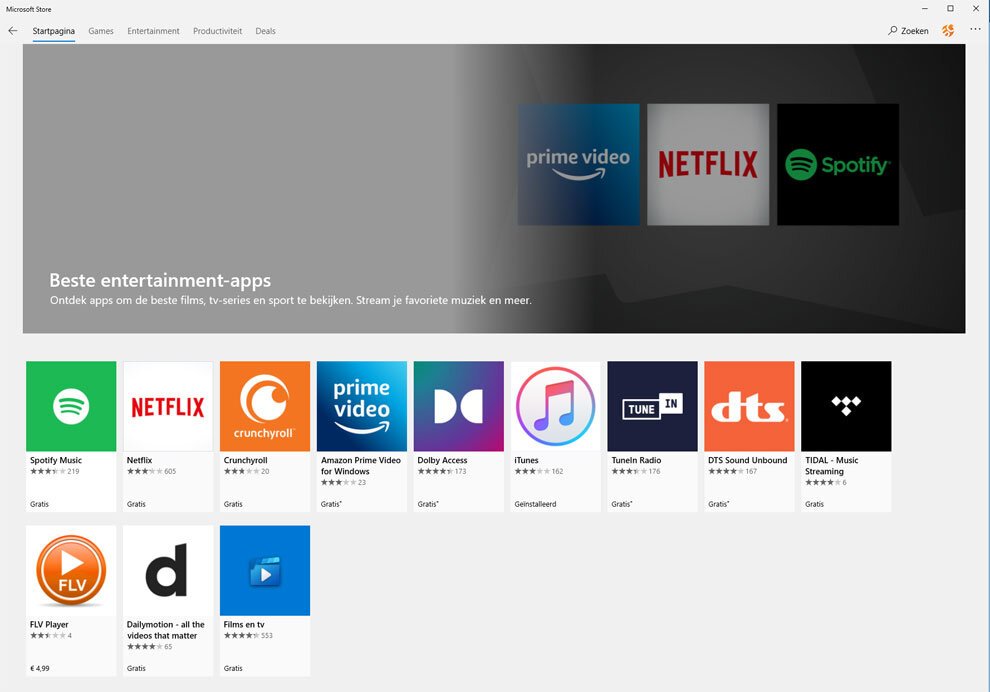Screen dimensions: 990x692
Task: Click the TIDAL - Music Streaming title
Action: point(832,466)
